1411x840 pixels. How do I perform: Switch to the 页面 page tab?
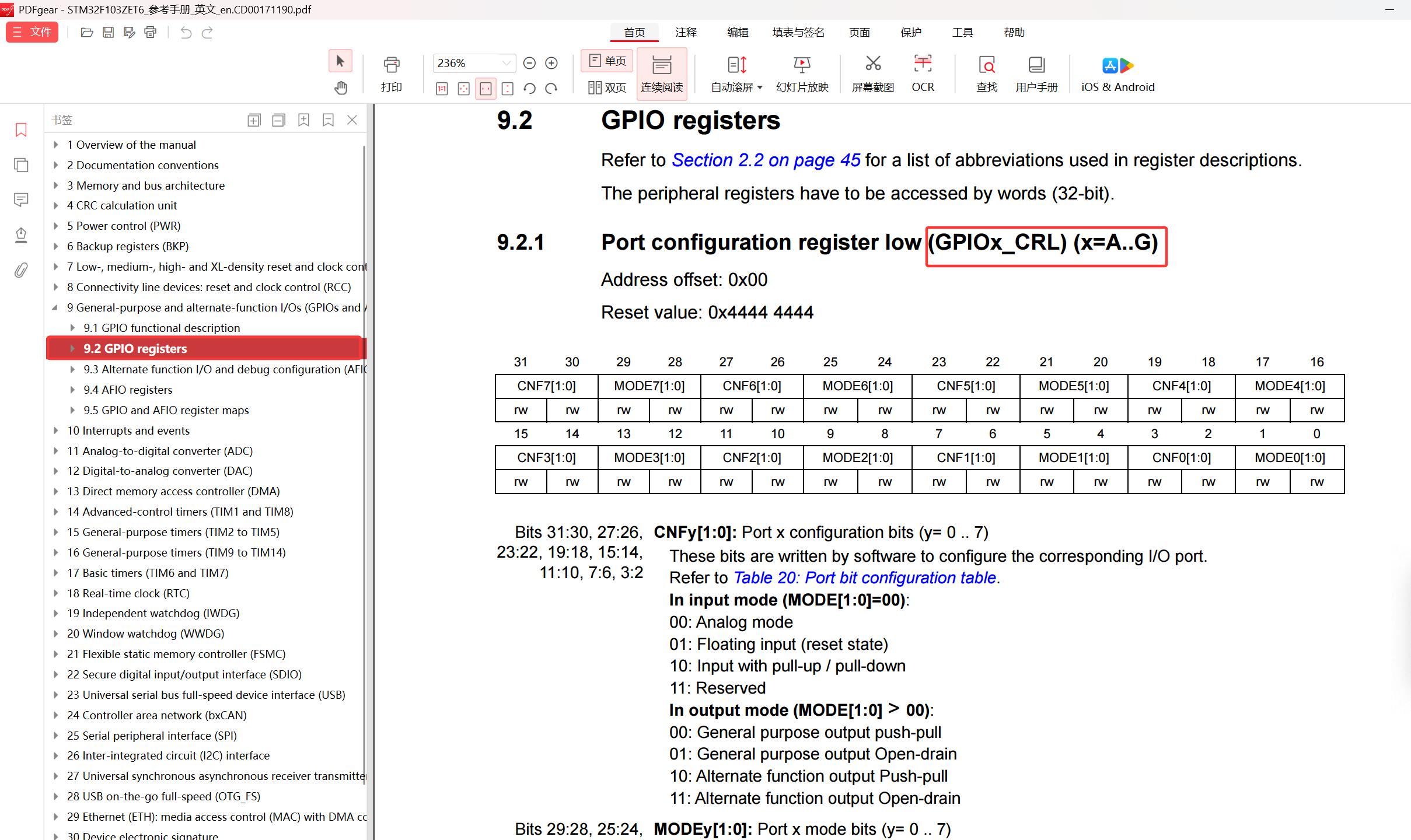coord(859,33)
